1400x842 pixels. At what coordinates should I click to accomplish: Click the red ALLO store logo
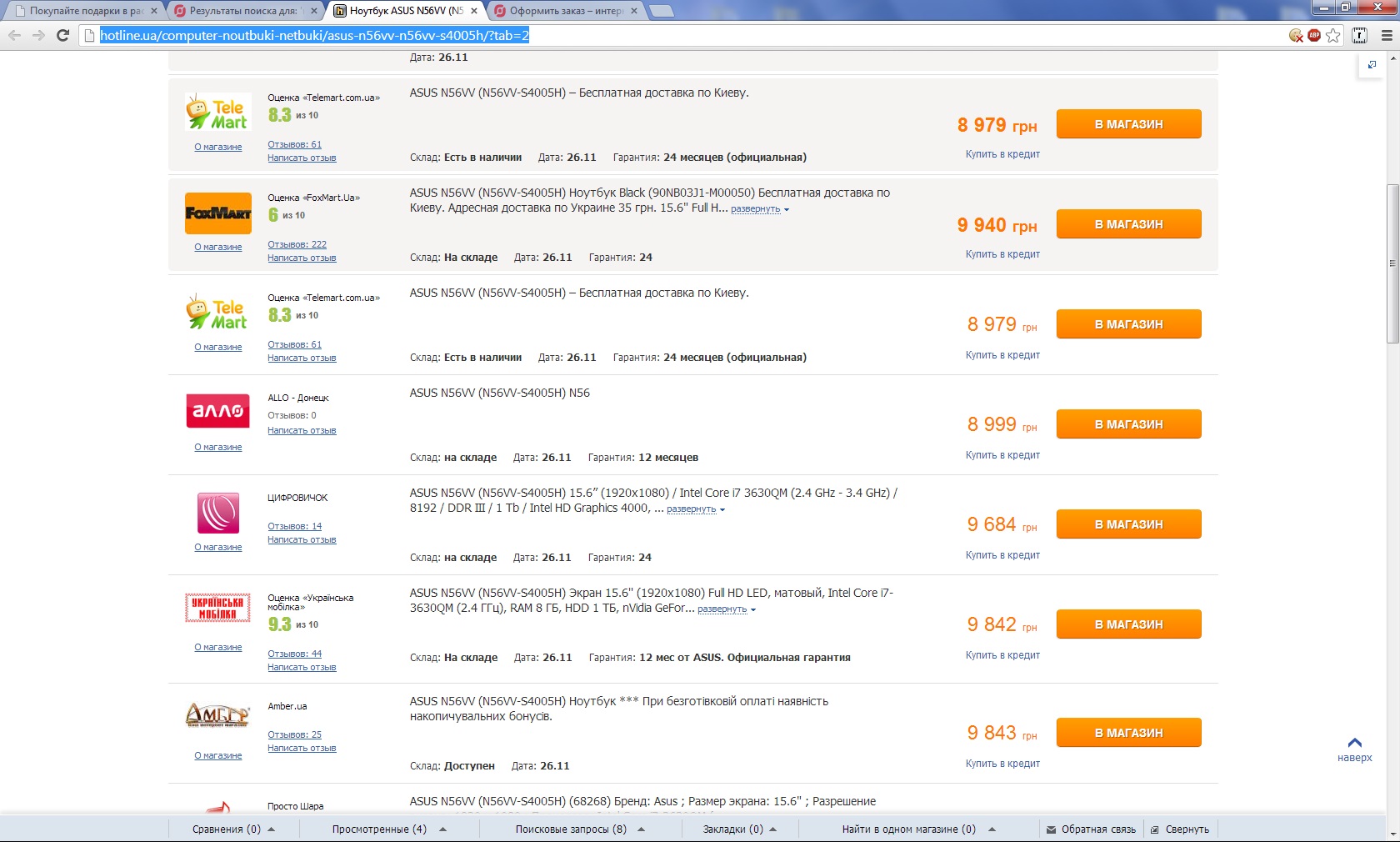tap(218, 411)
